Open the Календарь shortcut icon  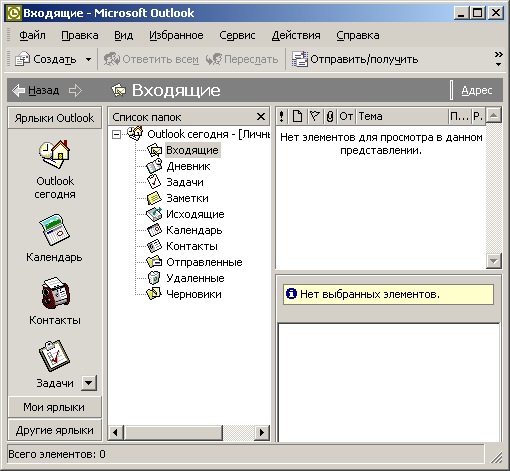[x=55, y=230]
